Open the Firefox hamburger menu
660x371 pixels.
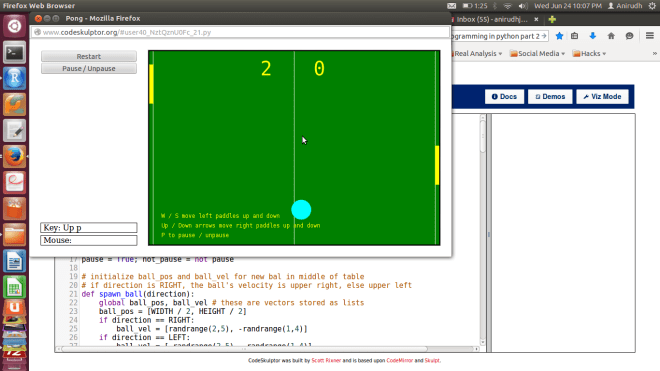[x=649, y=36]
